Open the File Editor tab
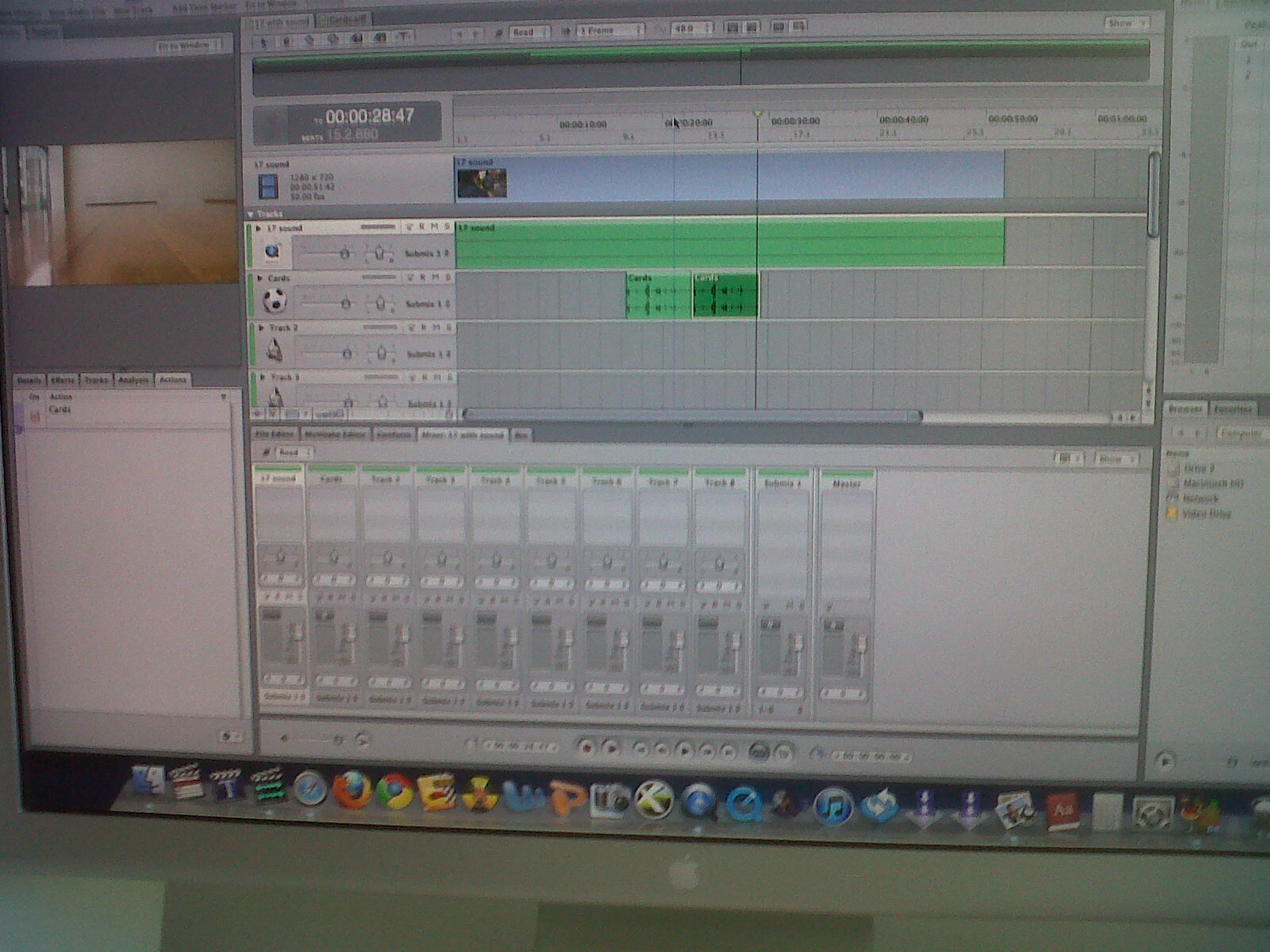Image resolution: width=1270 pixels, height=952 pixels. [275, 435]
